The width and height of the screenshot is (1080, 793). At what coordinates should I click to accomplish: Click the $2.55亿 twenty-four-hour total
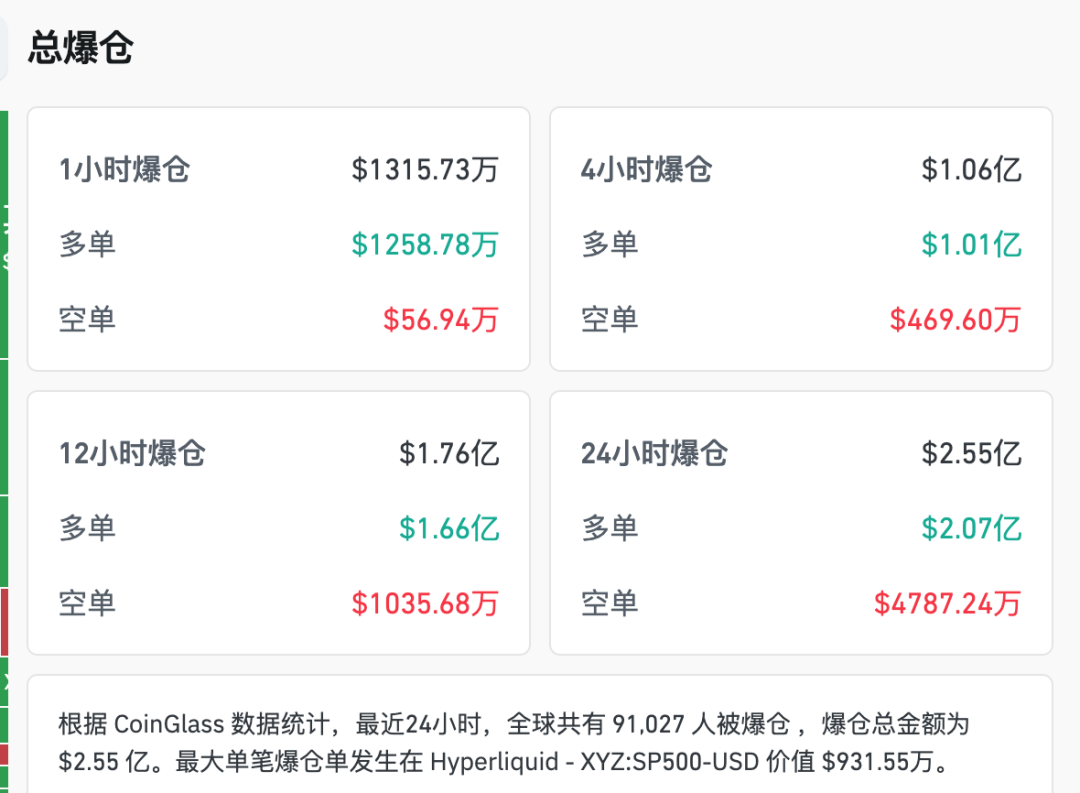972,454
